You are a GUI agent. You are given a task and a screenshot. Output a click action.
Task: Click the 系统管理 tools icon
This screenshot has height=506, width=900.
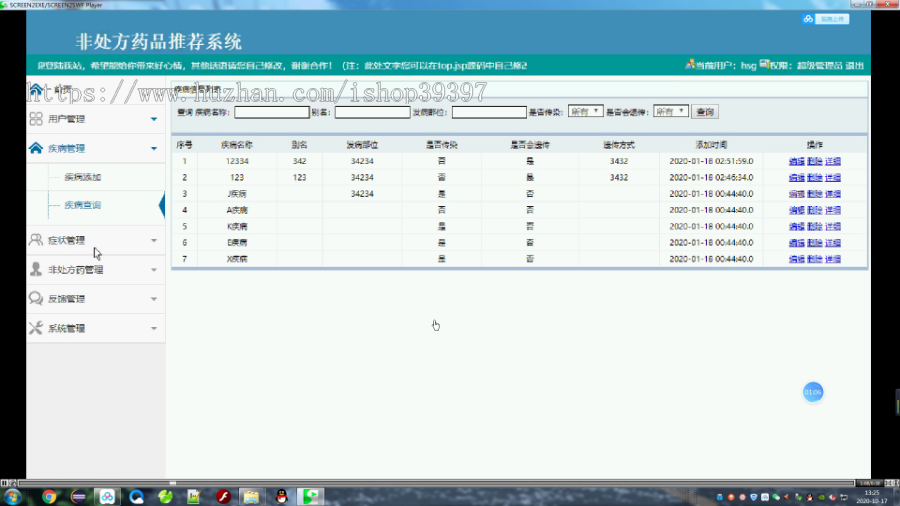36,328
